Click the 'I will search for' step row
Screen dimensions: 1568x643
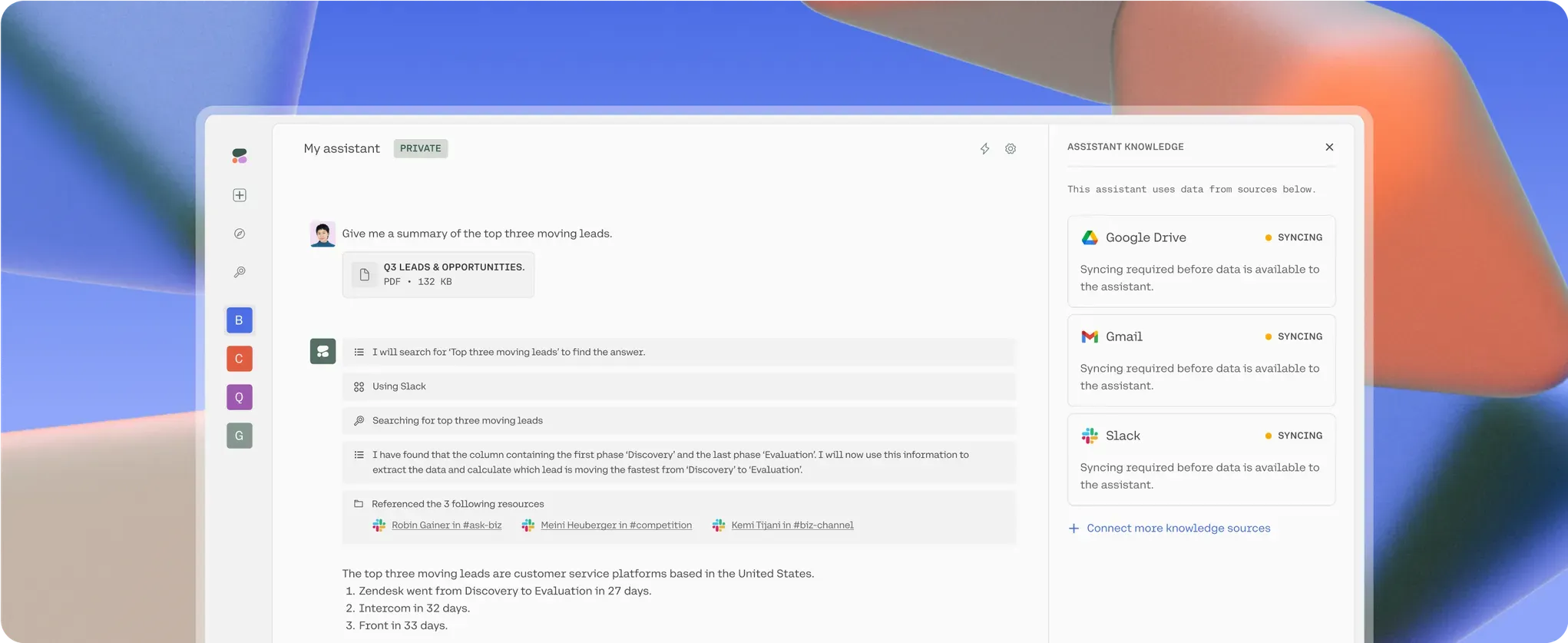pos(679,352)
